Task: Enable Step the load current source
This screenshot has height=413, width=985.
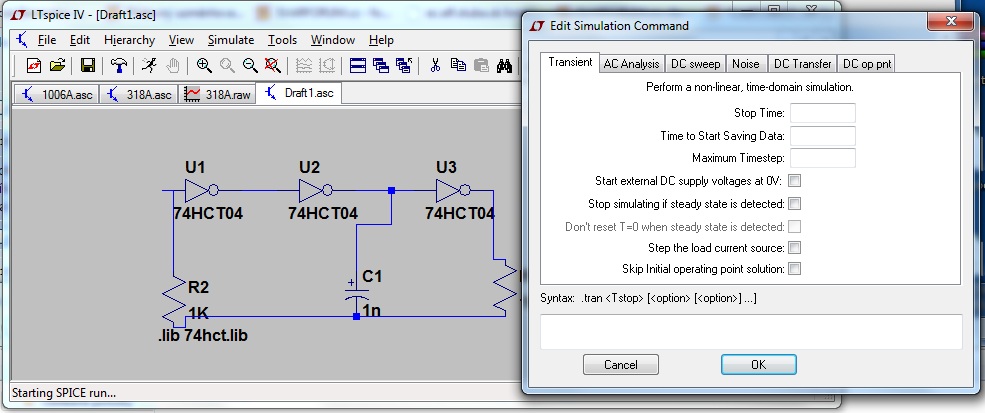Action: click(794, 248)
